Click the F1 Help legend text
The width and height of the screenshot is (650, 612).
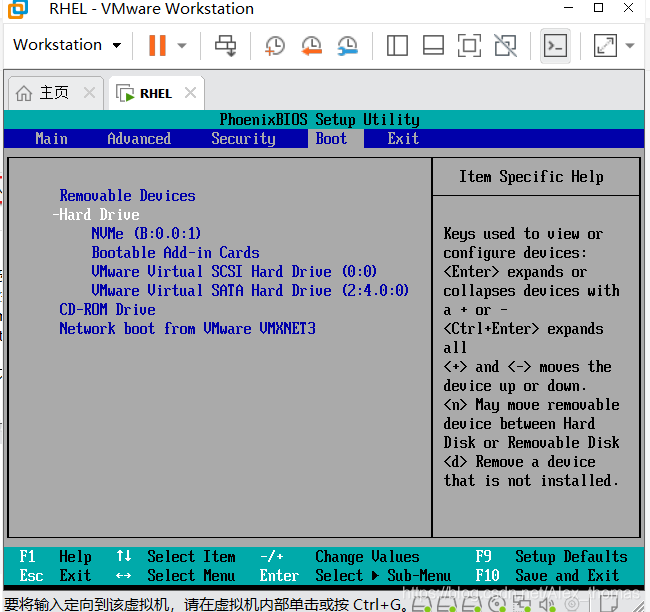55,556
